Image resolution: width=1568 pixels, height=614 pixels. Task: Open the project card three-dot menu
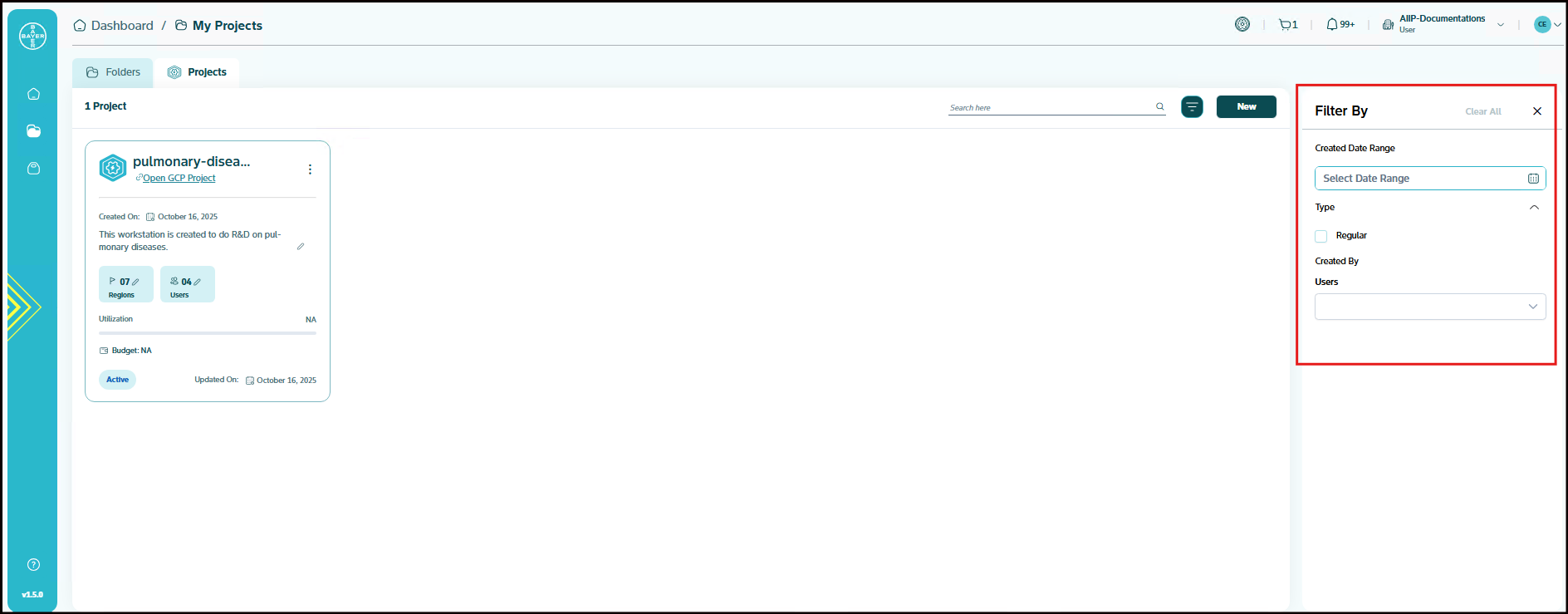[310, 169]
